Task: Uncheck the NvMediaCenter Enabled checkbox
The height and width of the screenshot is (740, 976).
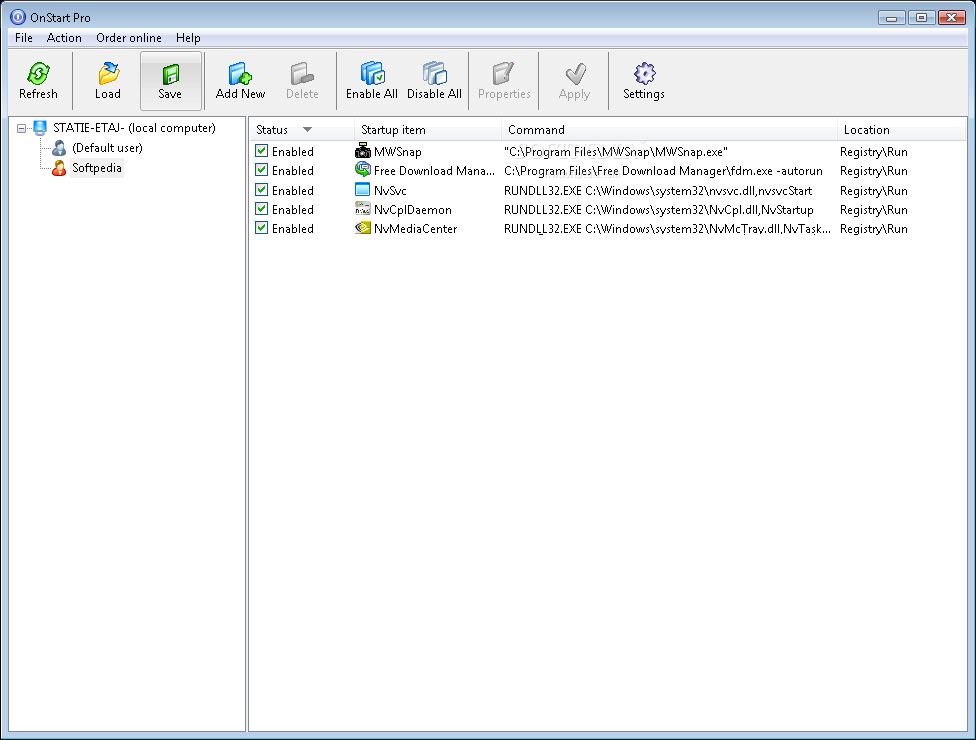Action: coord(261,228)
